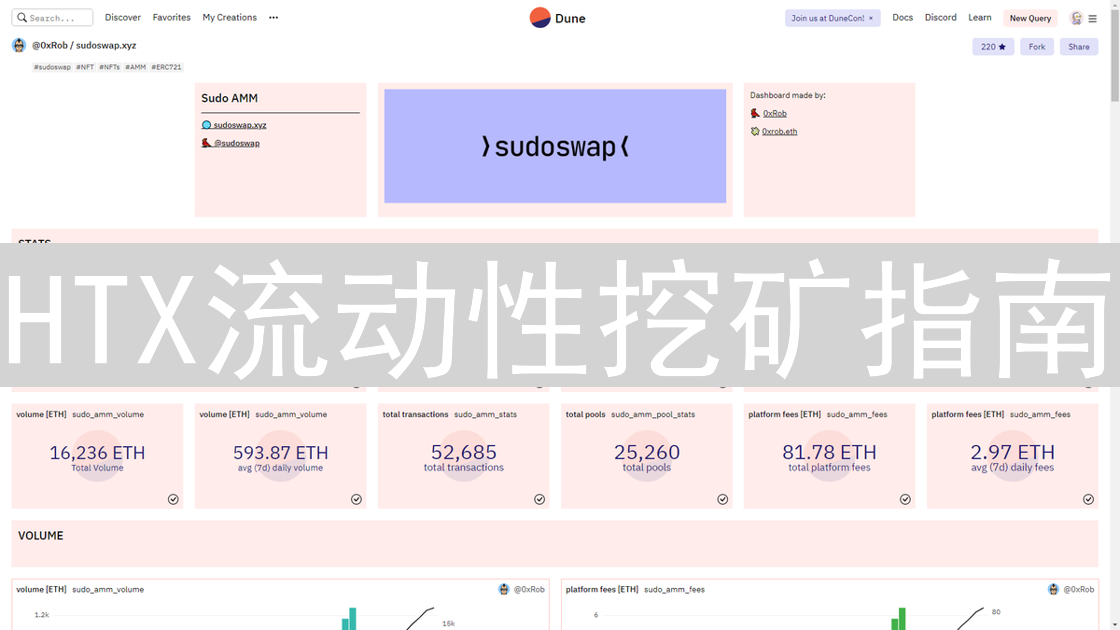Open sudo_amm_volume query on volume chart
Image resolution: width=1120 pixels, height=630 pixels.
(108, 589)
